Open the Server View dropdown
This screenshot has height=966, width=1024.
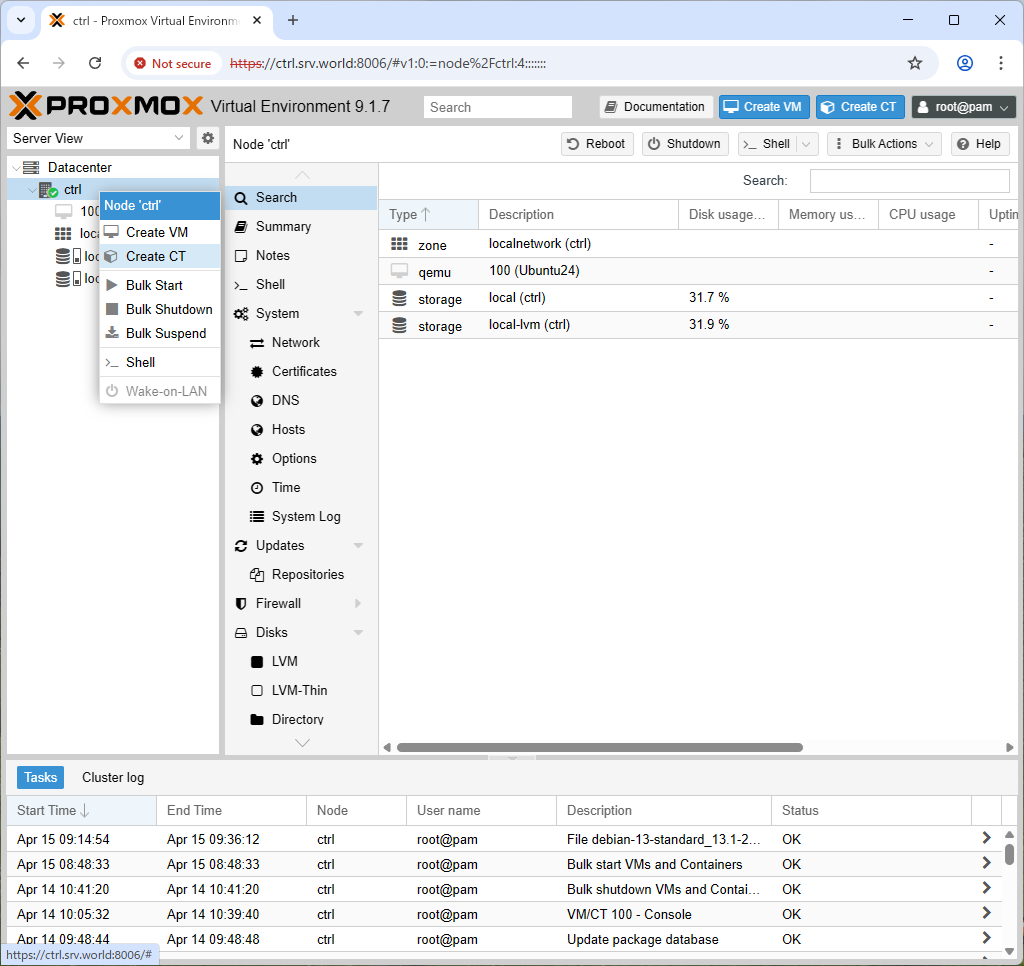[x=98, y=138]
